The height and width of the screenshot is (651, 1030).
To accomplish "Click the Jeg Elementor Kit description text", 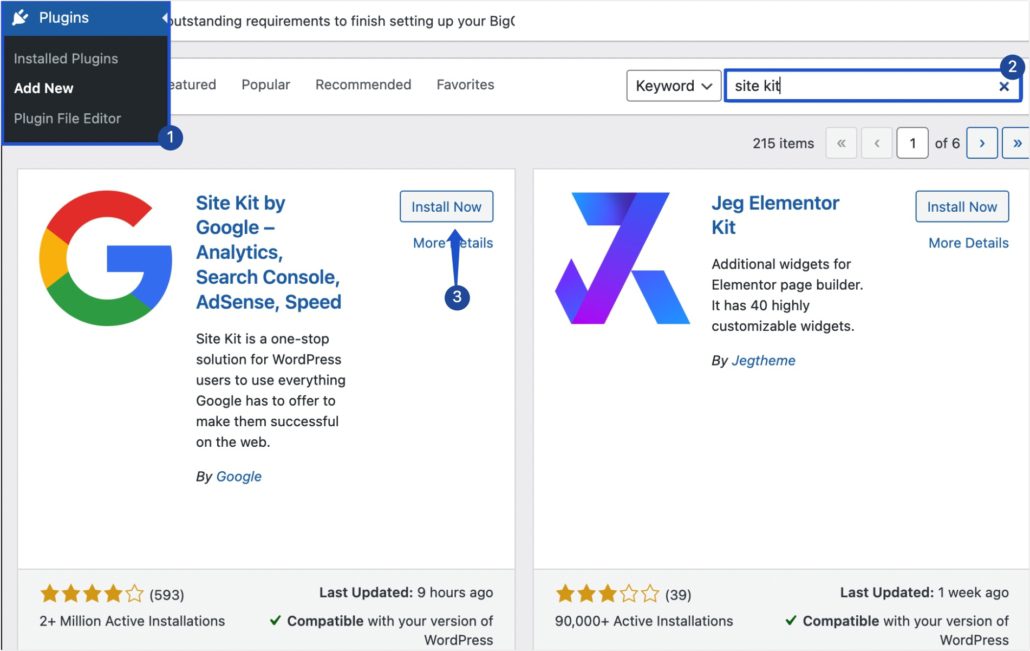I will point(787,295).
